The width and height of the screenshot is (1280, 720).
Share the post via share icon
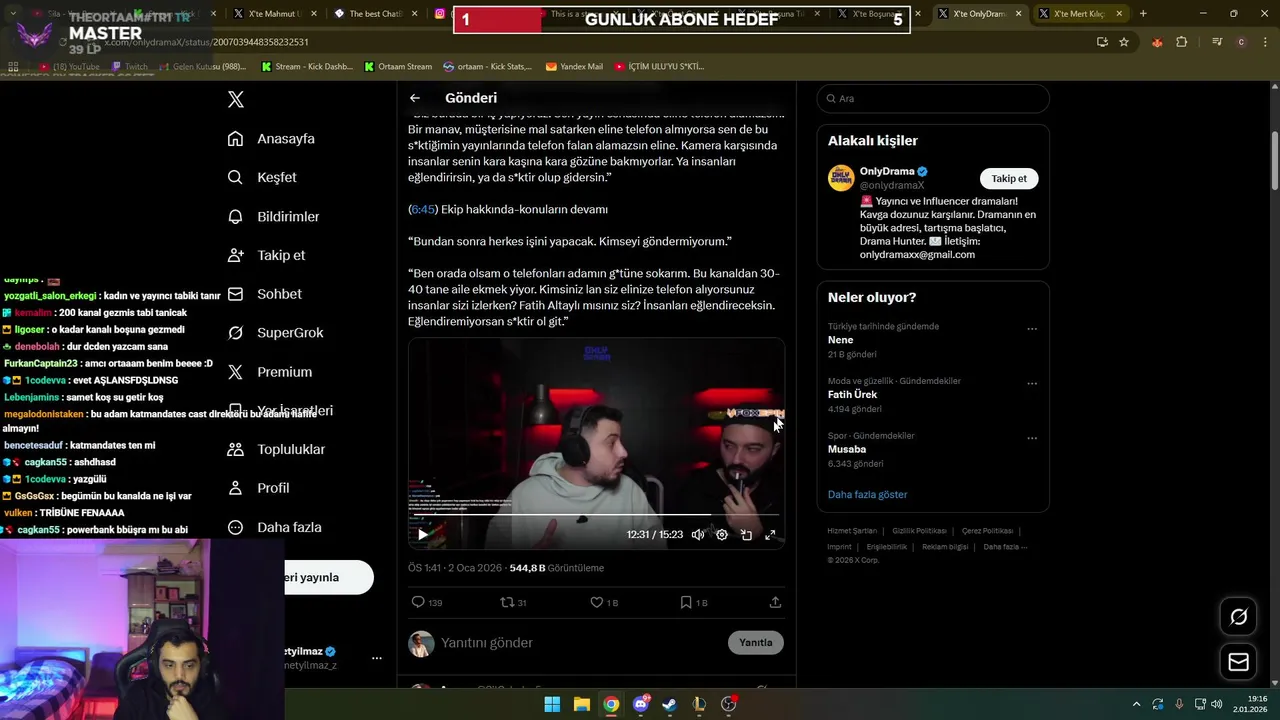click(x=775, y=602)
